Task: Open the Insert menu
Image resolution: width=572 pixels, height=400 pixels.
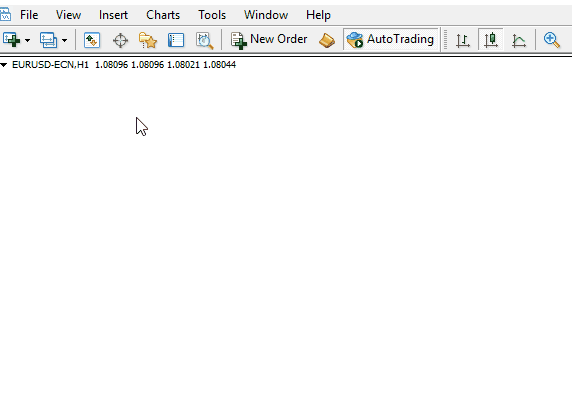Action: coord(113,15)
